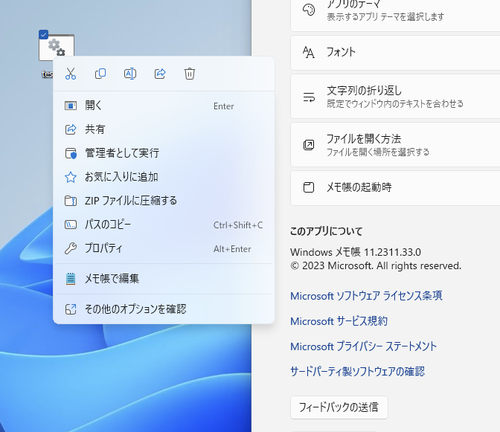Viewport: 500px width, 432px height.
Task: Click the file open method icon
Action: click(x=308, y=145)
